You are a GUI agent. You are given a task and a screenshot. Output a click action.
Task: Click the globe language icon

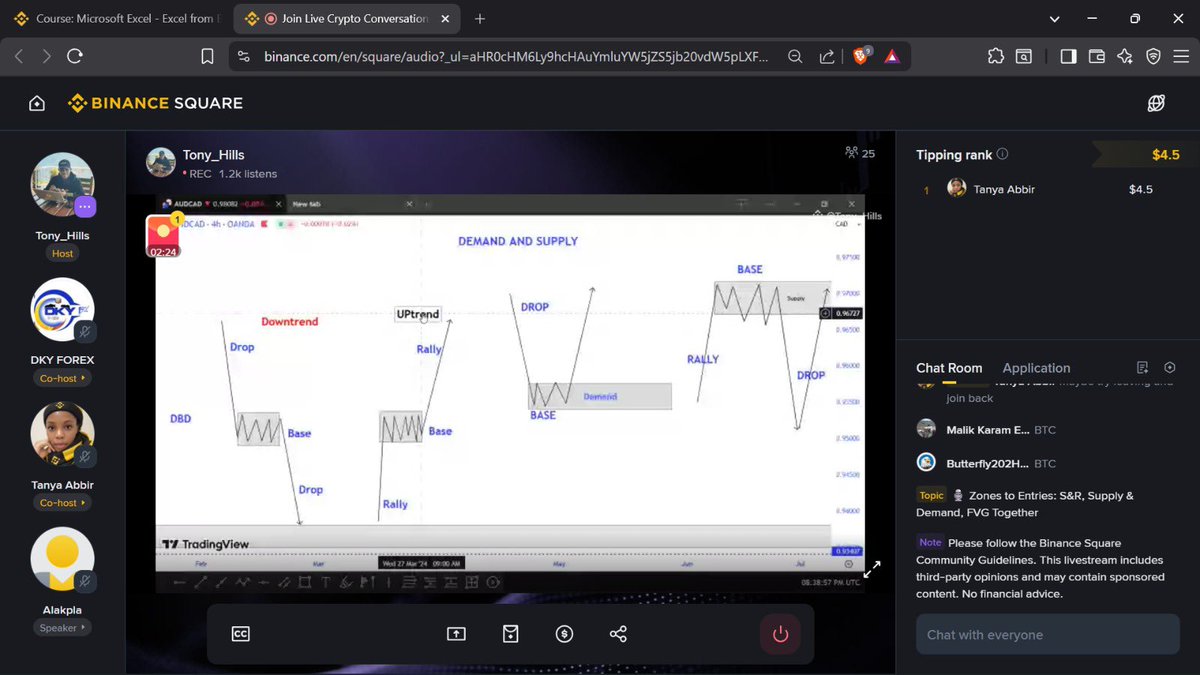[1157, 103]
